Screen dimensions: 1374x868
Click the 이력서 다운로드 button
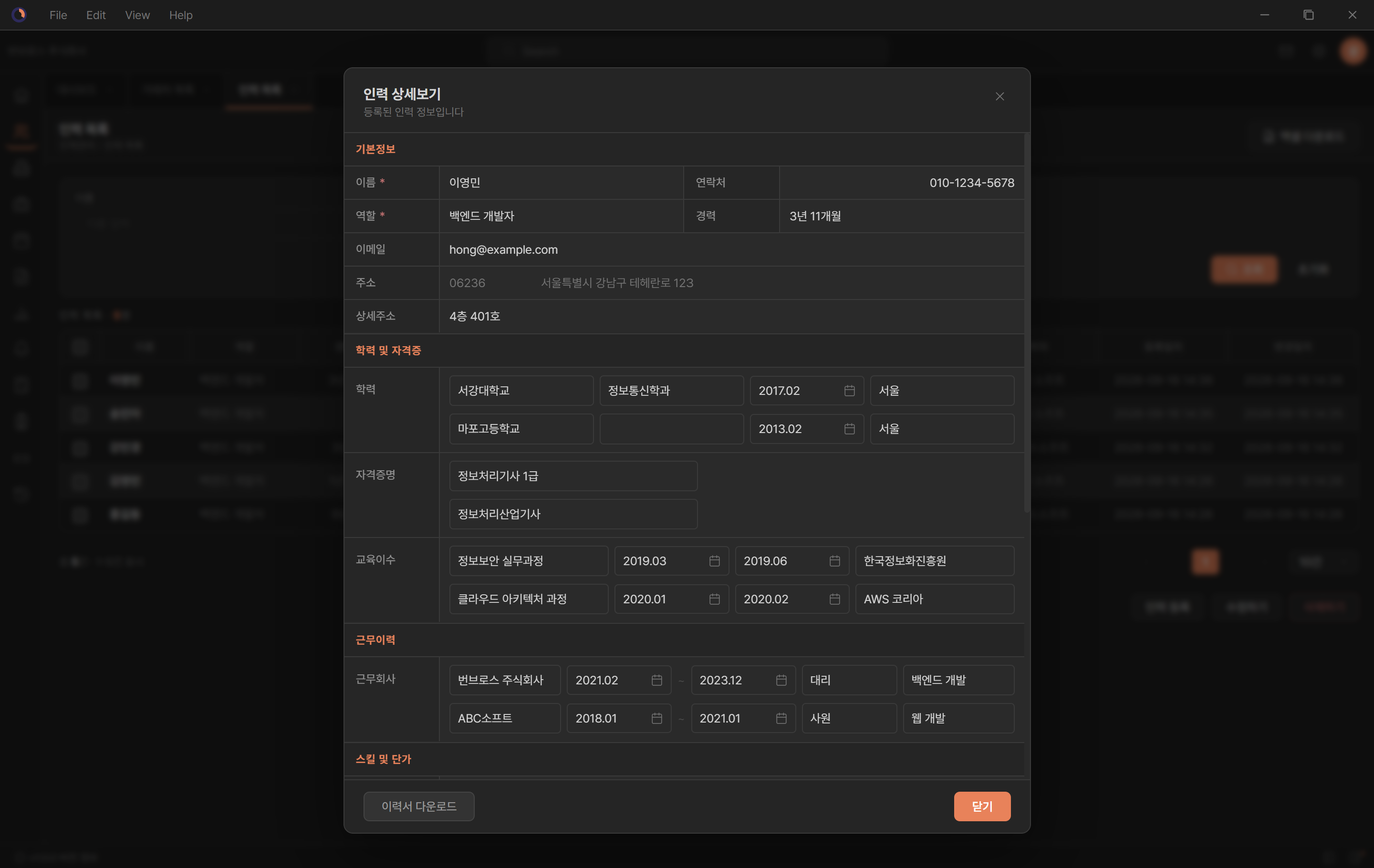pyautogui.click(x=419, y=806)
